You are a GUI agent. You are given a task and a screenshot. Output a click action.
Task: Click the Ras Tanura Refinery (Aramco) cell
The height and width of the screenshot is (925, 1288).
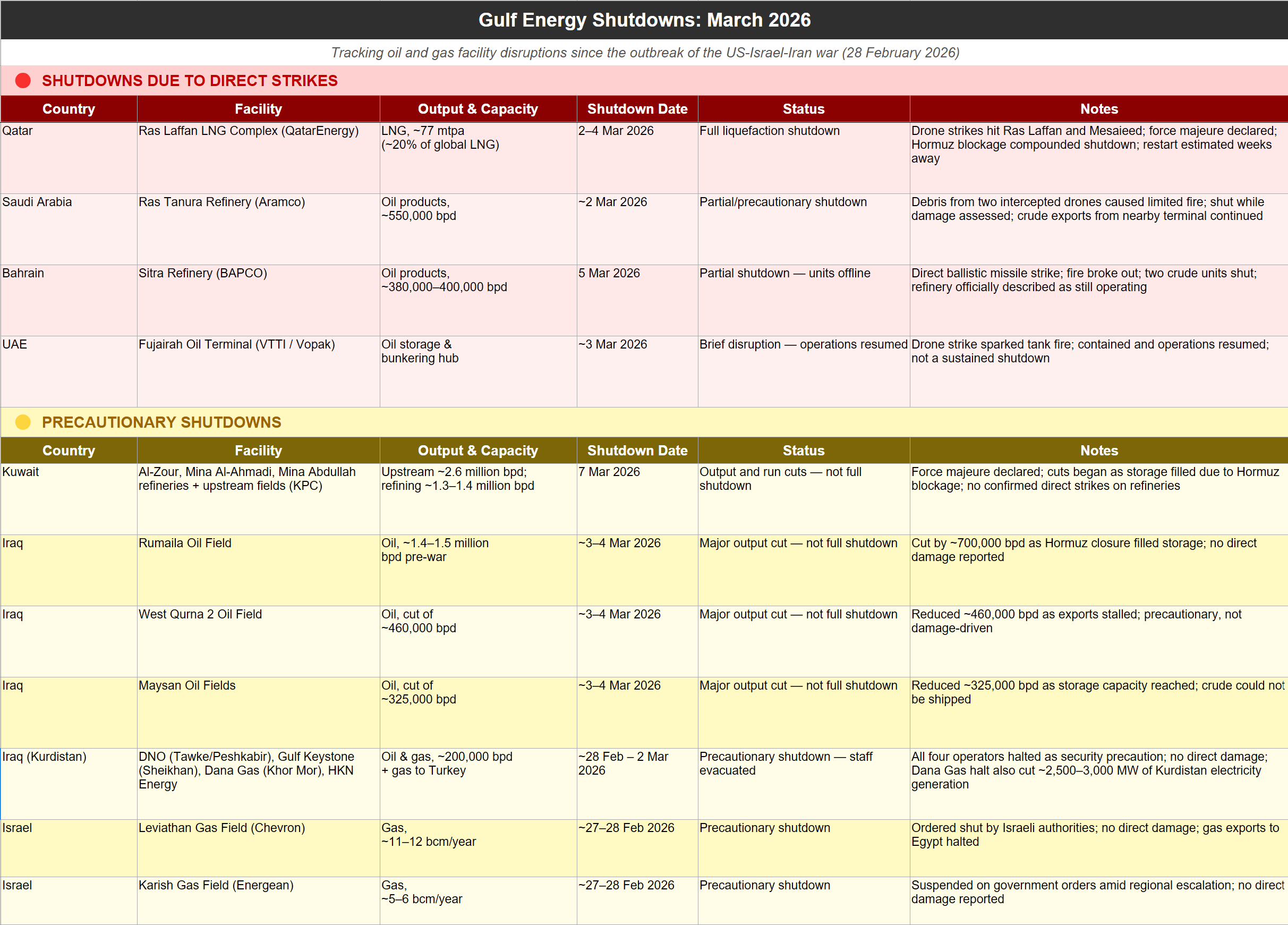[x=221, y=202]
